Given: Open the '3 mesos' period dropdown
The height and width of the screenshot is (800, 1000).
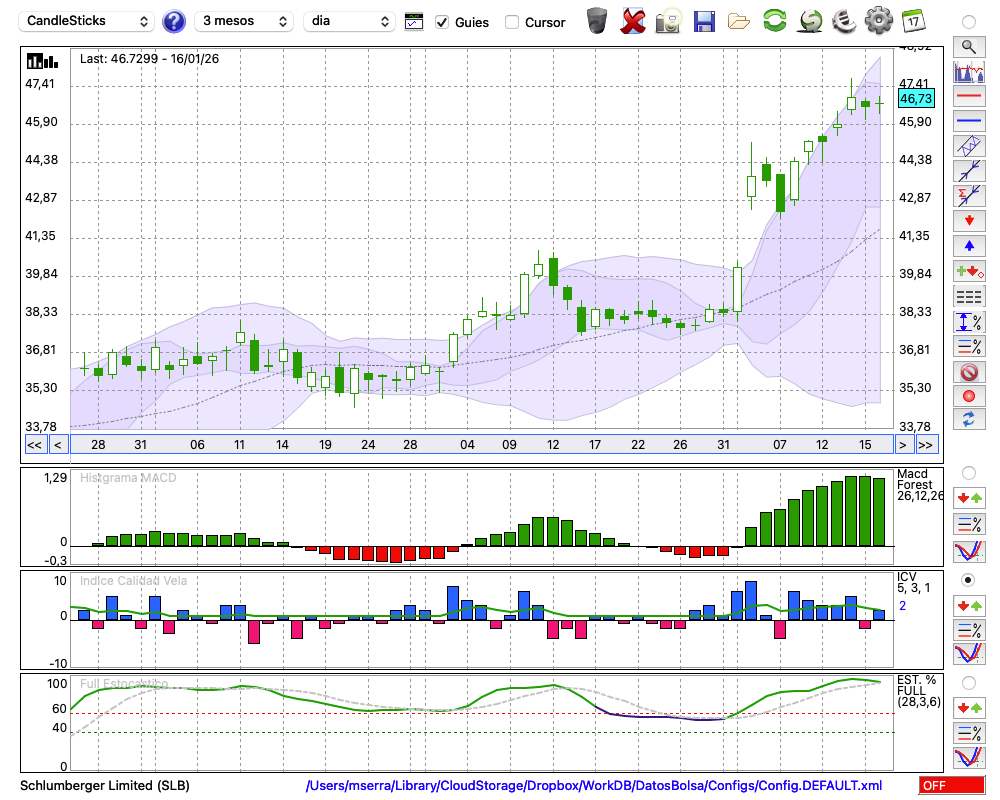Looking at the screenshot, I should click(x=244, y=21).
